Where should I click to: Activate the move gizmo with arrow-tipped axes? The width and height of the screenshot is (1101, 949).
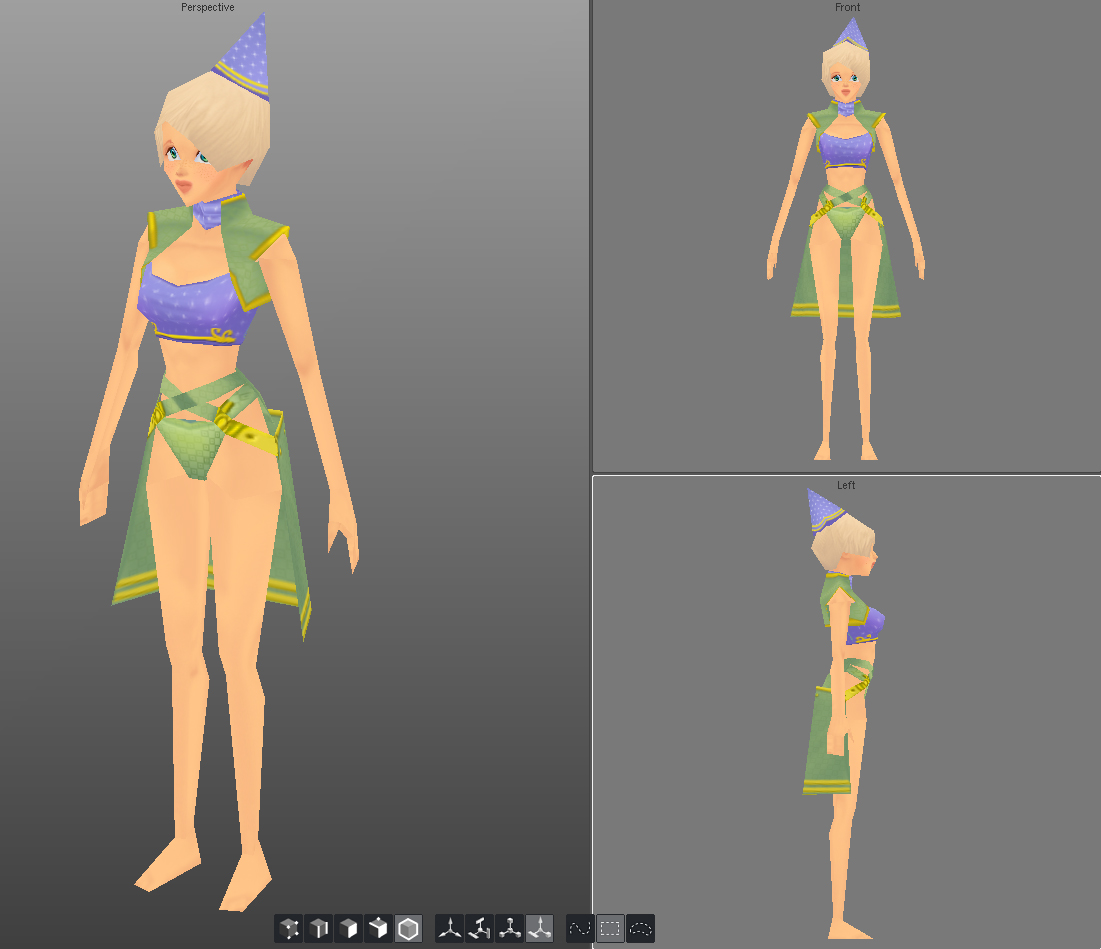pyautogui.click(x=450, y=929)
